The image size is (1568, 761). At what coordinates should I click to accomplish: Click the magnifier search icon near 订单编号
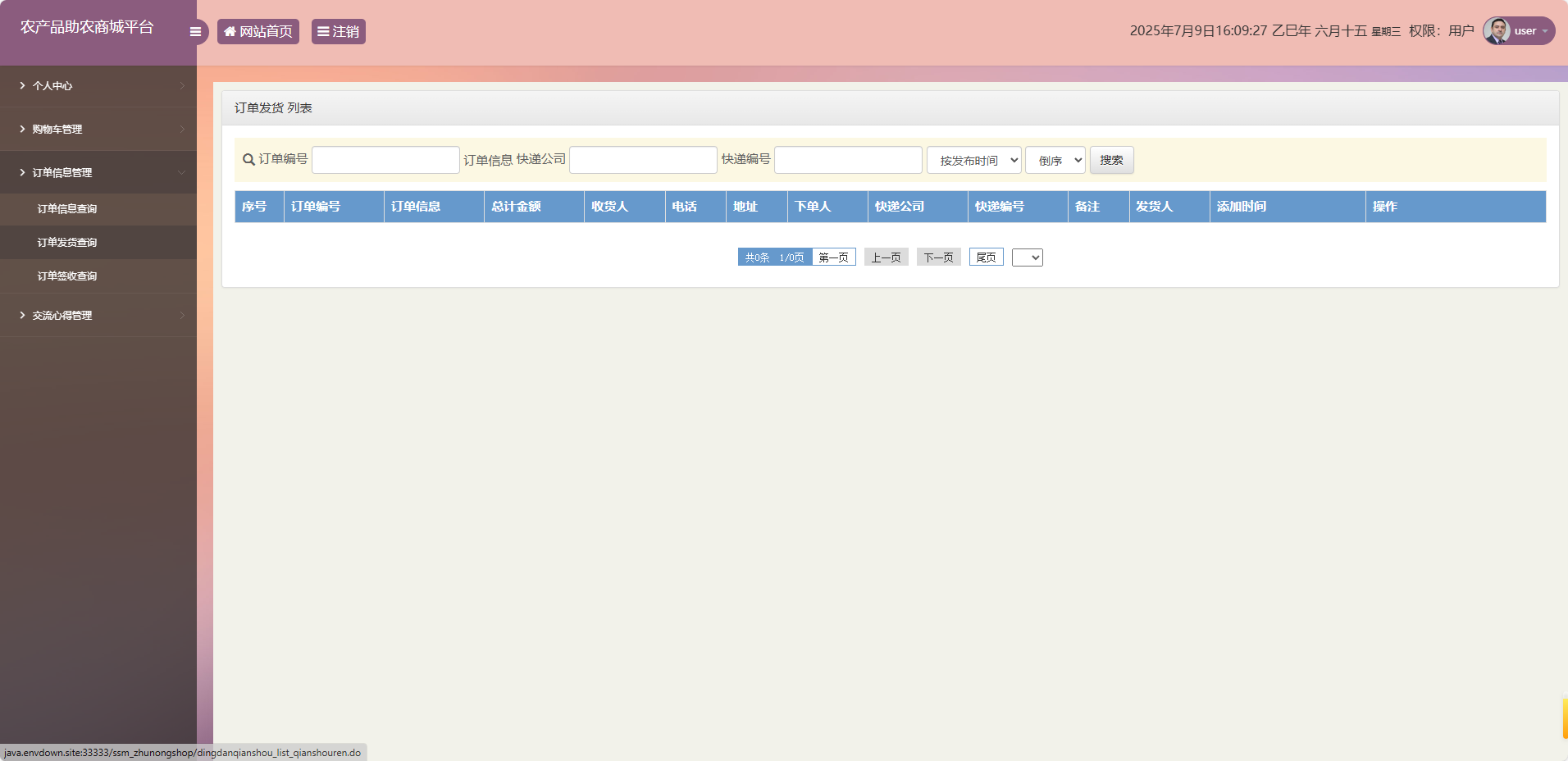pos(248,160)
